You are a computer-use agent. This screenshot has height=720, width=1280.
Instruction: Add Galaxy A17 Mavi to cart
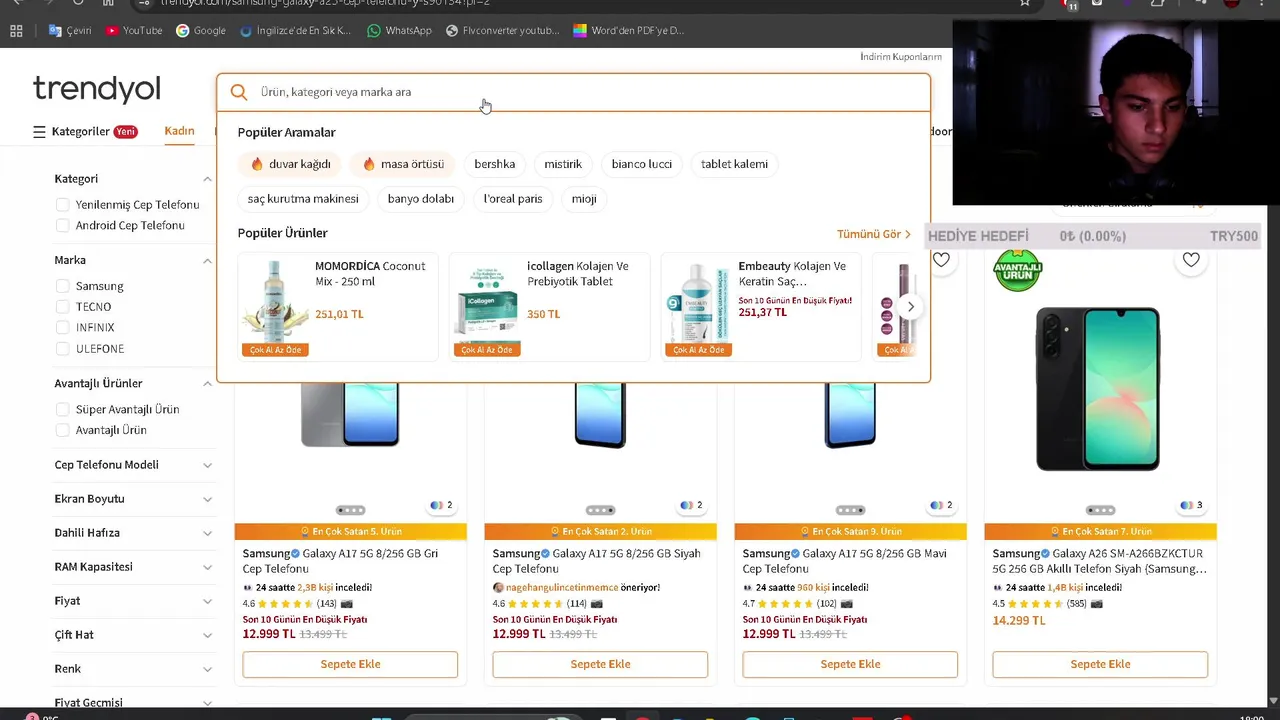[x=850, y=664]
